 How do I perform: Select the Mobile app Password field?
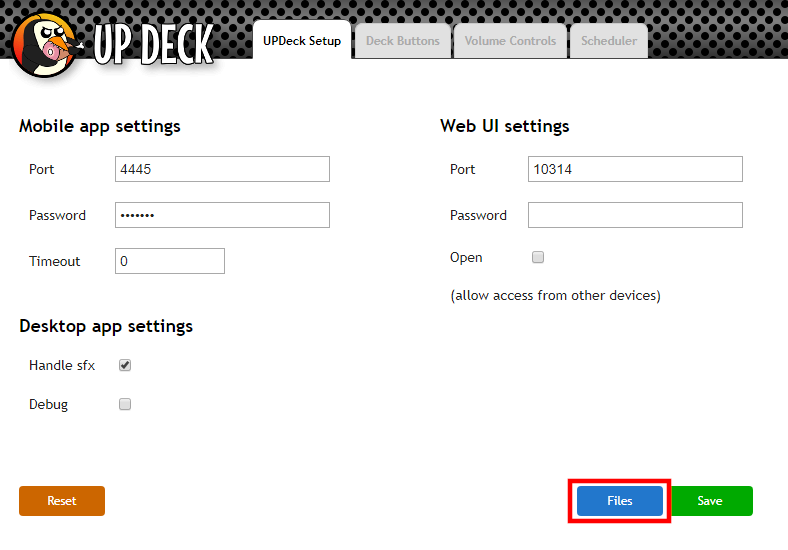[x=222, y=215]
